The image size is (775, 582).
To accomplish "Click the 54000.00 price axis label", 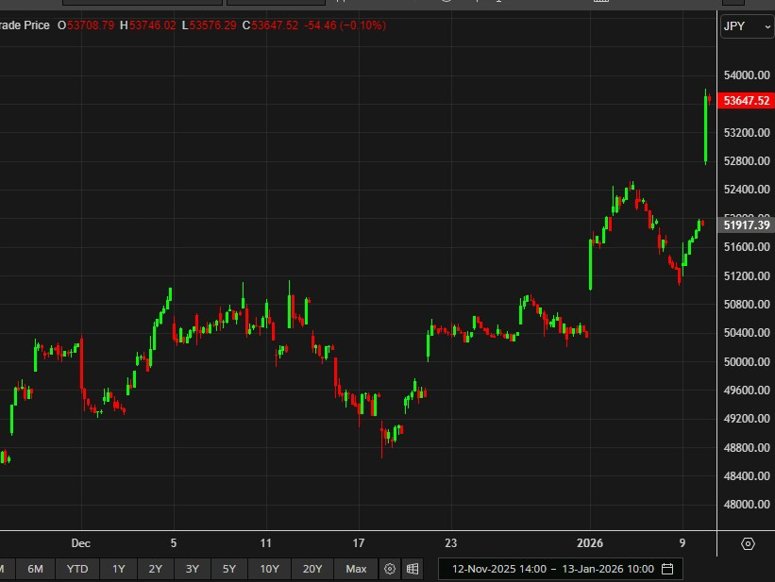I will coord(746,75).
